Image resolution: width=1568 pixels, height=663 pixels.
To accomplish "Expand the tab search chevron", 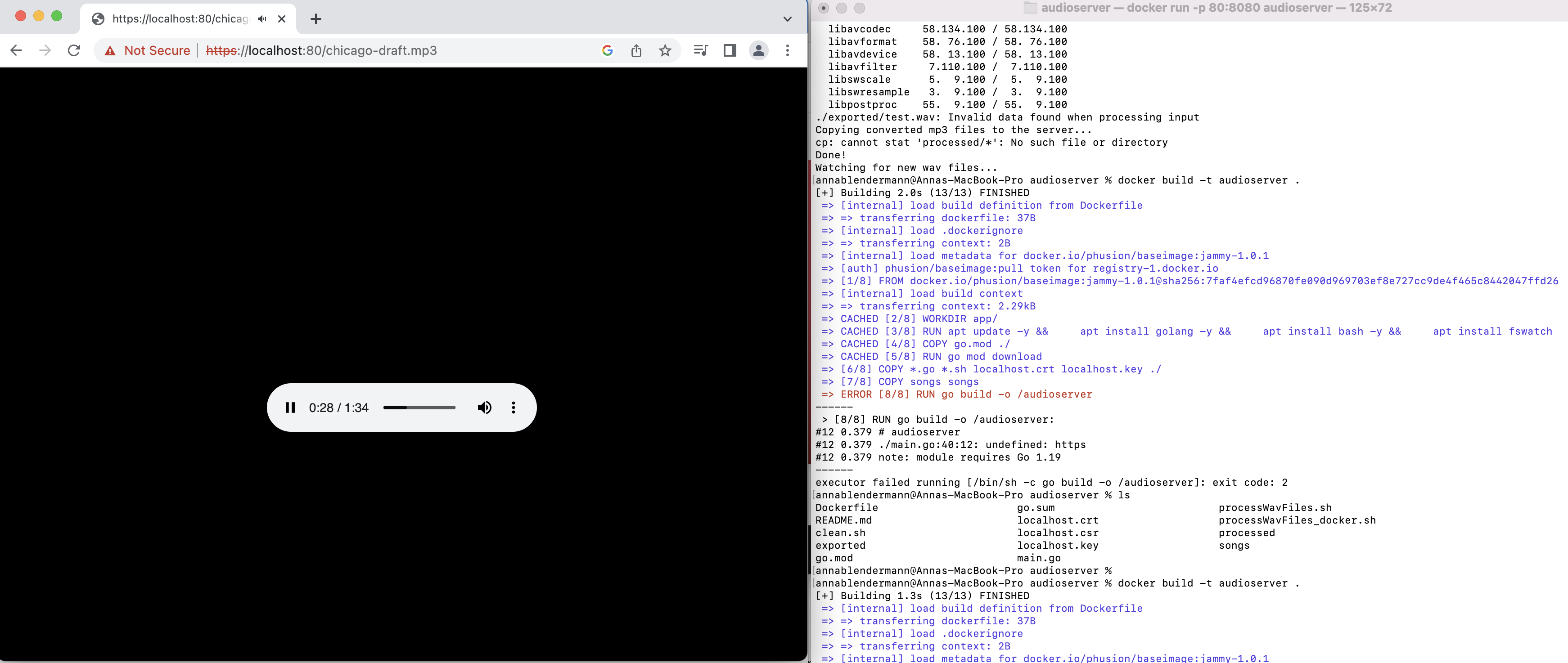I will pyautogui.click(x=787, y=19).
